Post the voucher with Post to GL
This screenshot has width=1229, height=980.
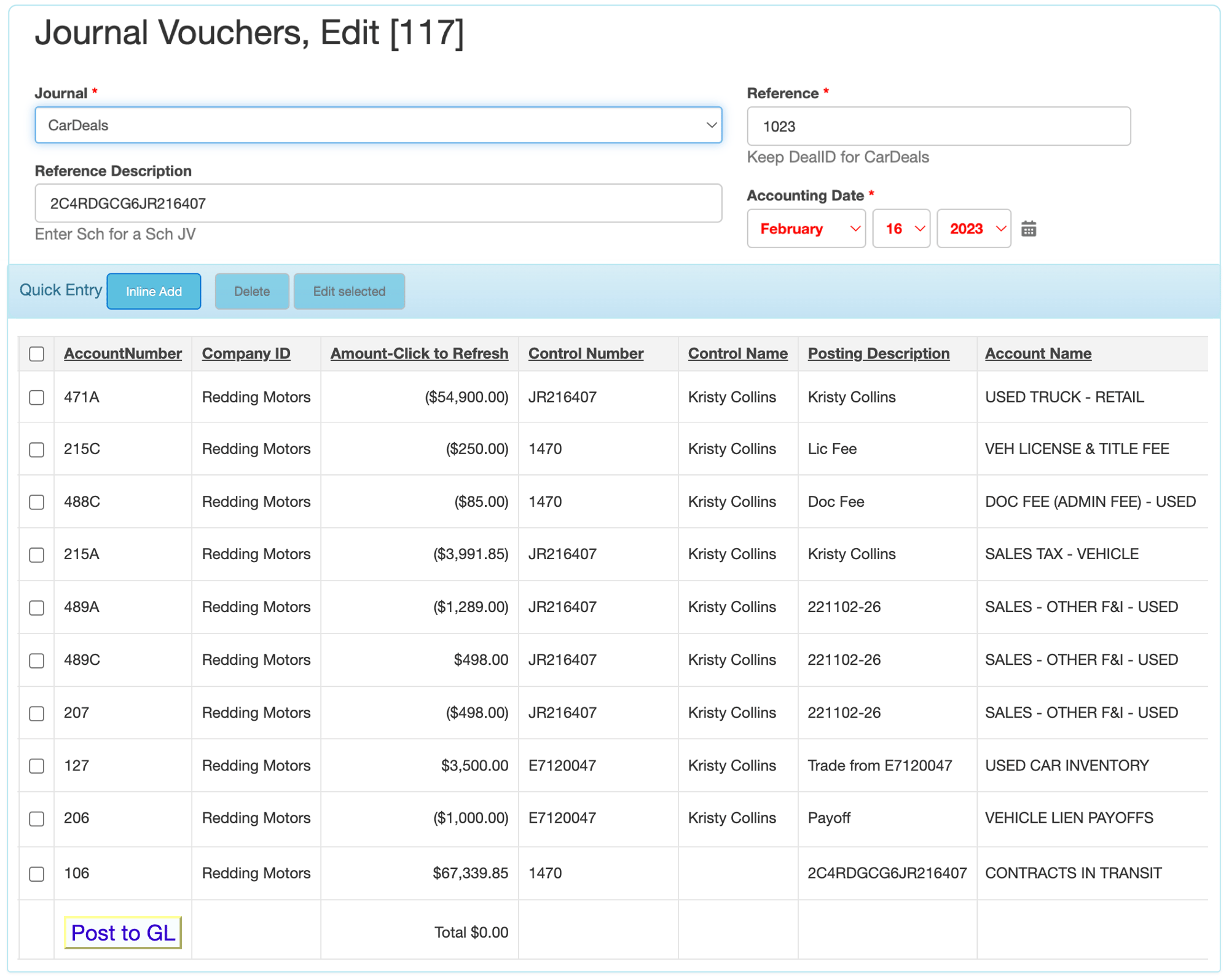tap(123, 933)
